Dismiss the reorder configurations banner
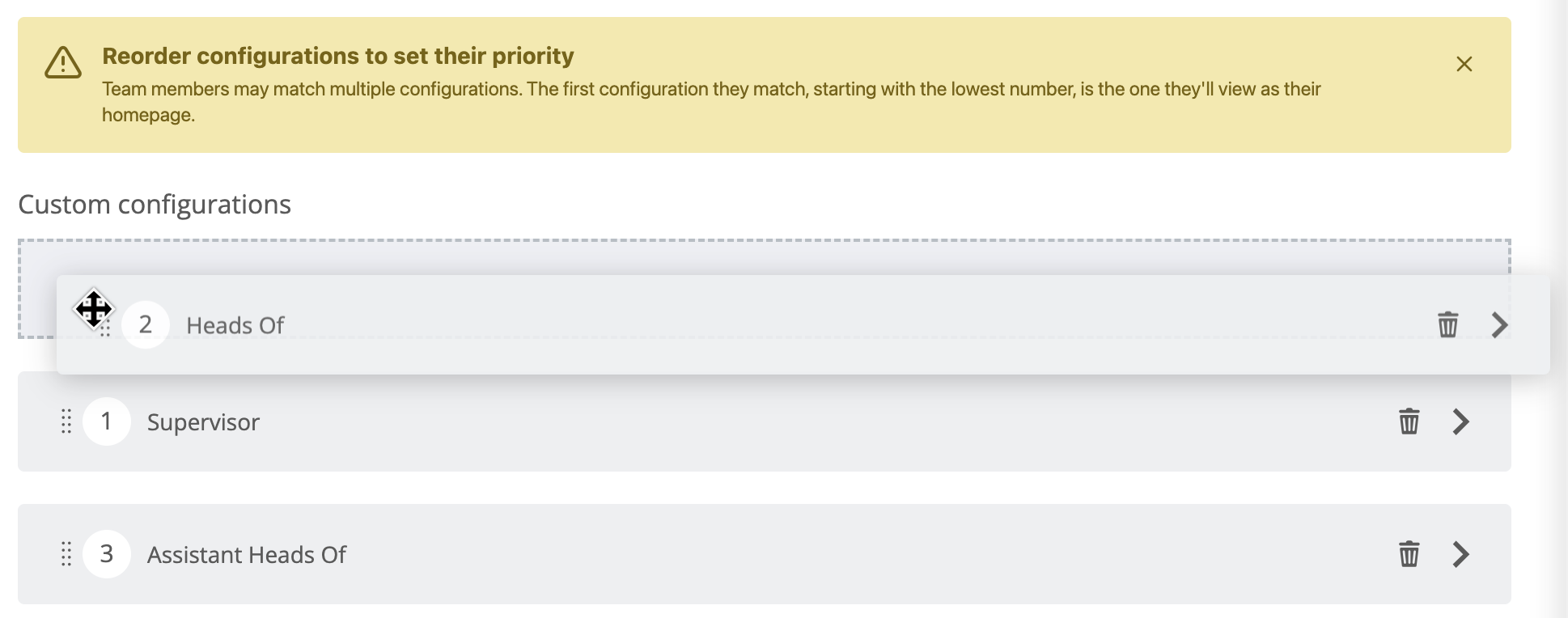Screen dimensions: 1568x618 coord(1464,64)
